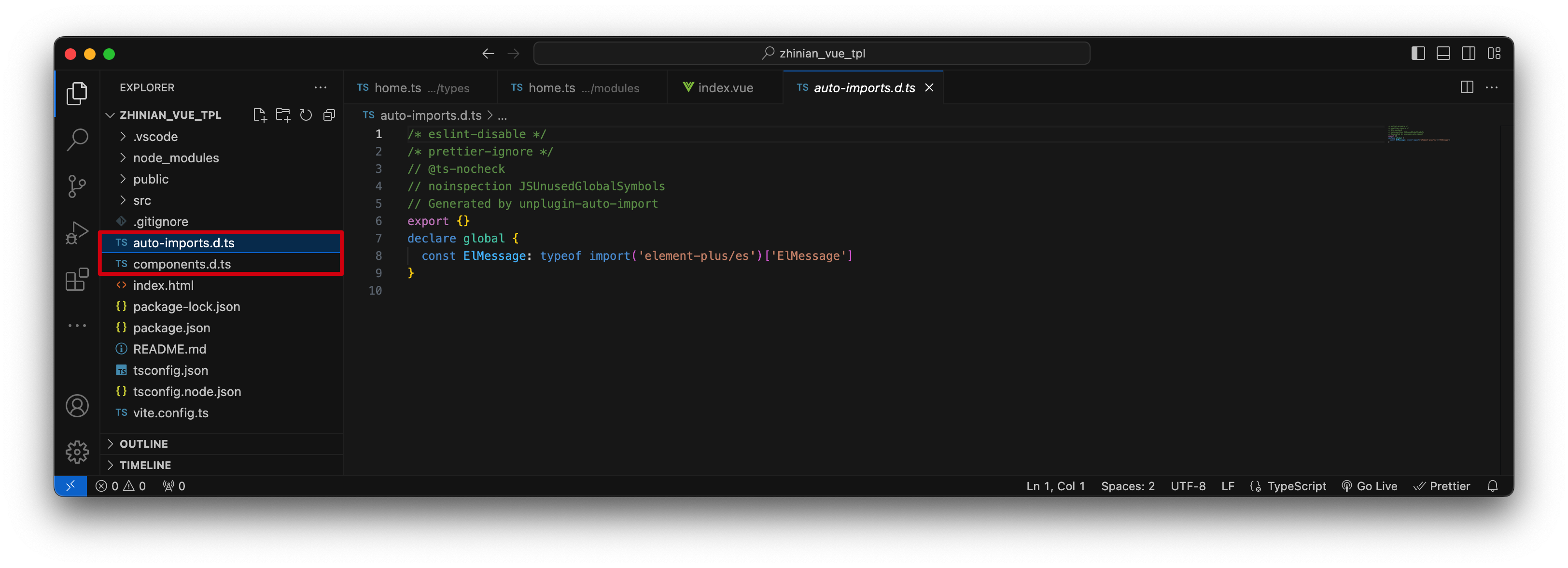Split the editor right
The height and width of the screenshot is (568, 1568).
click(x=1467, y=88)
